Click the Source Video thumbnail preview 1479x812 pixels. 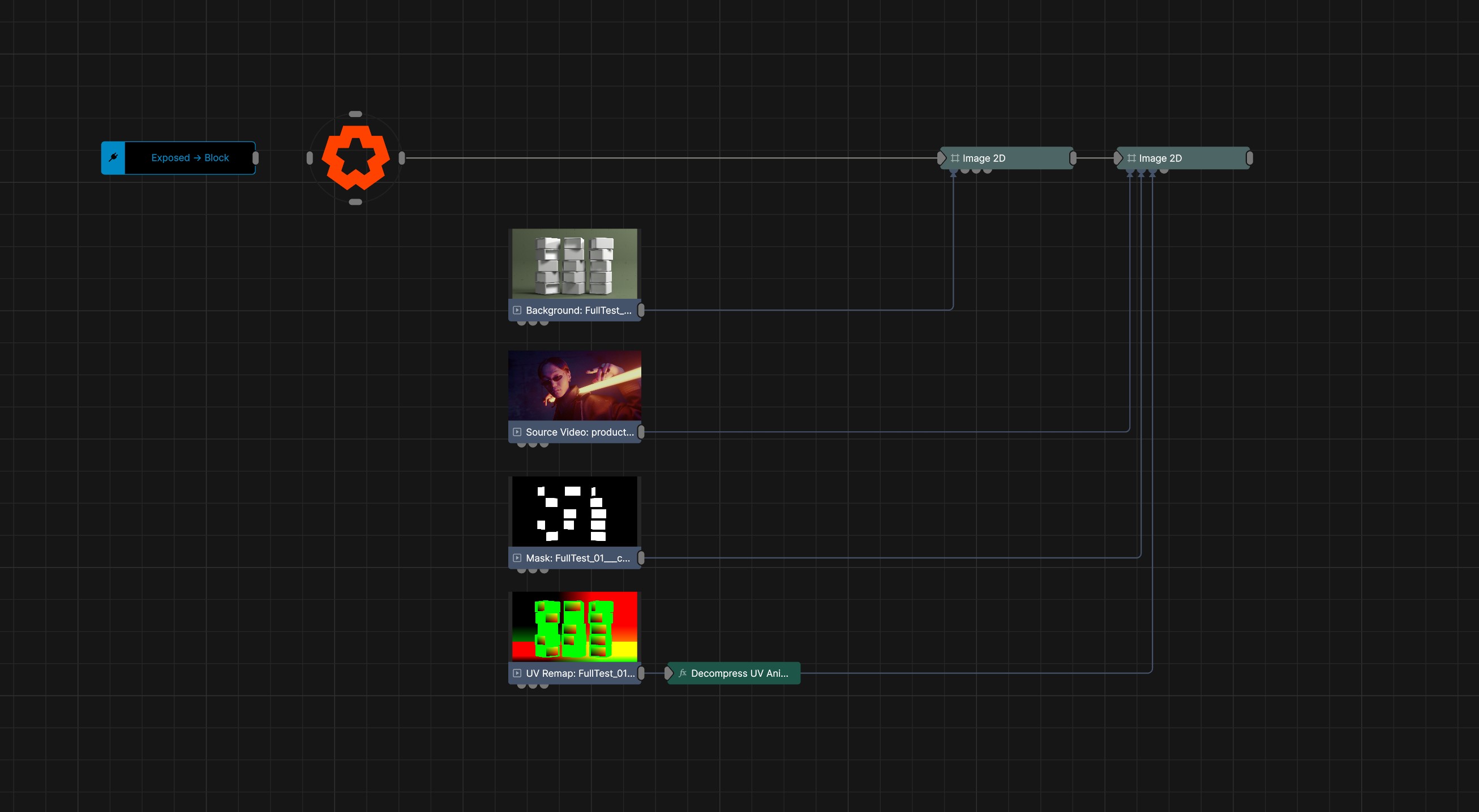click(575, 385)
